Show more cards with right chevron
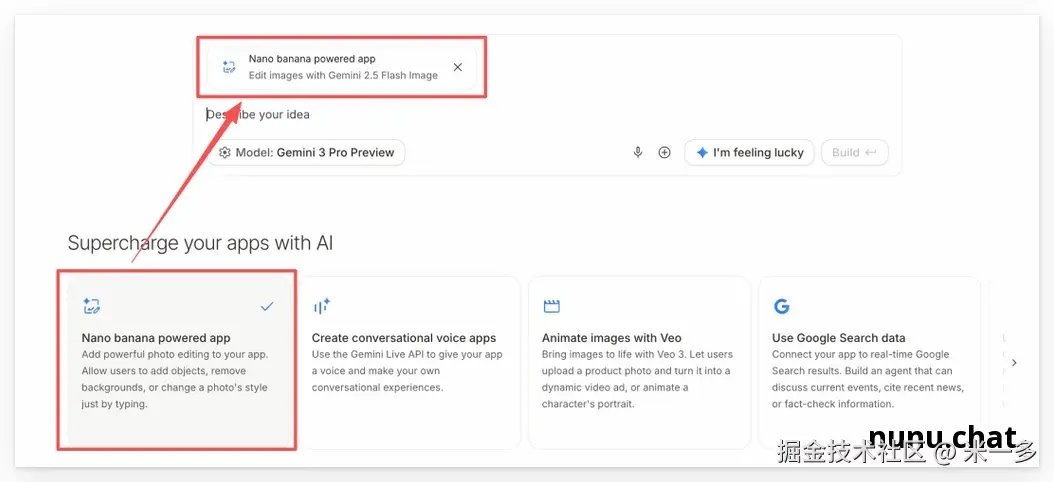This screenshot has height=482, width=1054. (1014, 362)
